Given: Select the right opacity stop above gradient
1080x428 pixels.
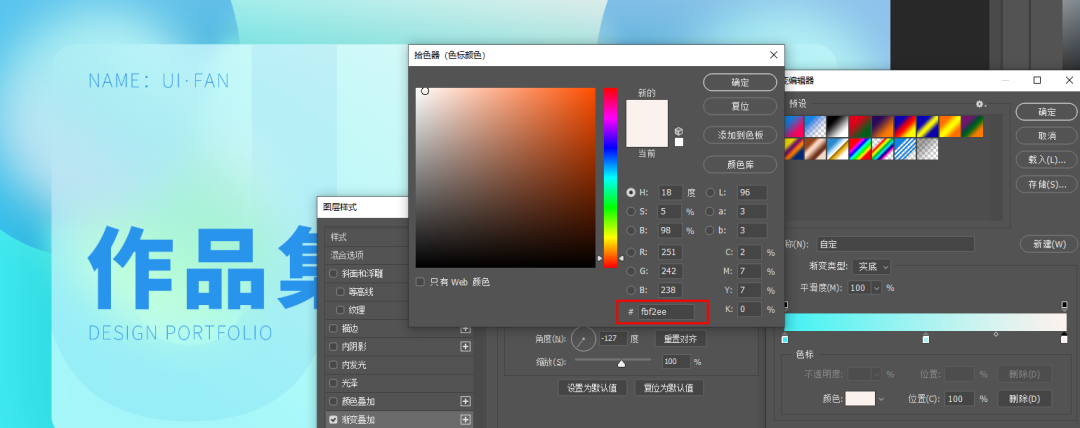Looking at the screenshot, I should click(1064, 305).
